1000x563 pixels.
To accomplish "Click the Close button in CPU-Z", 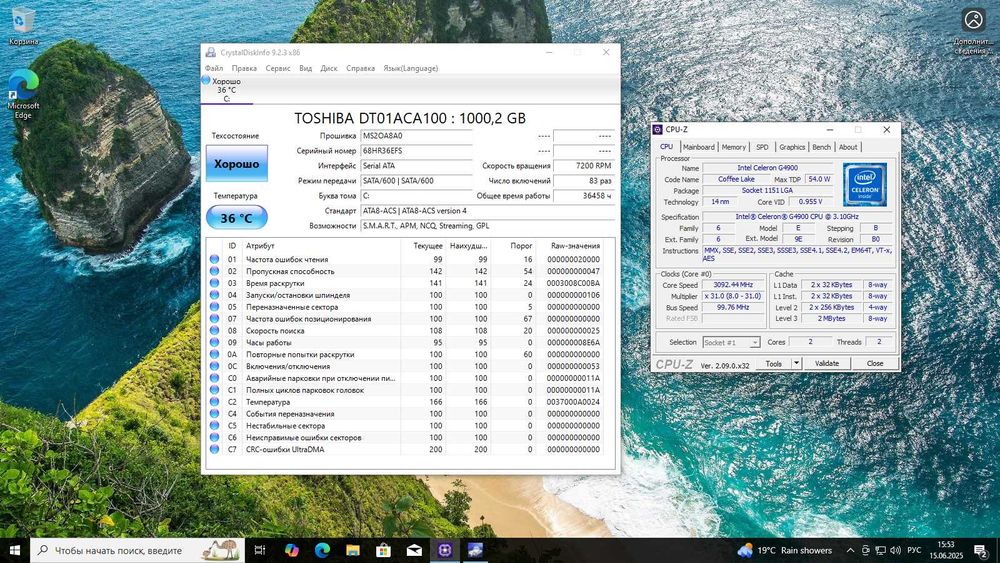I will [875, 363].
